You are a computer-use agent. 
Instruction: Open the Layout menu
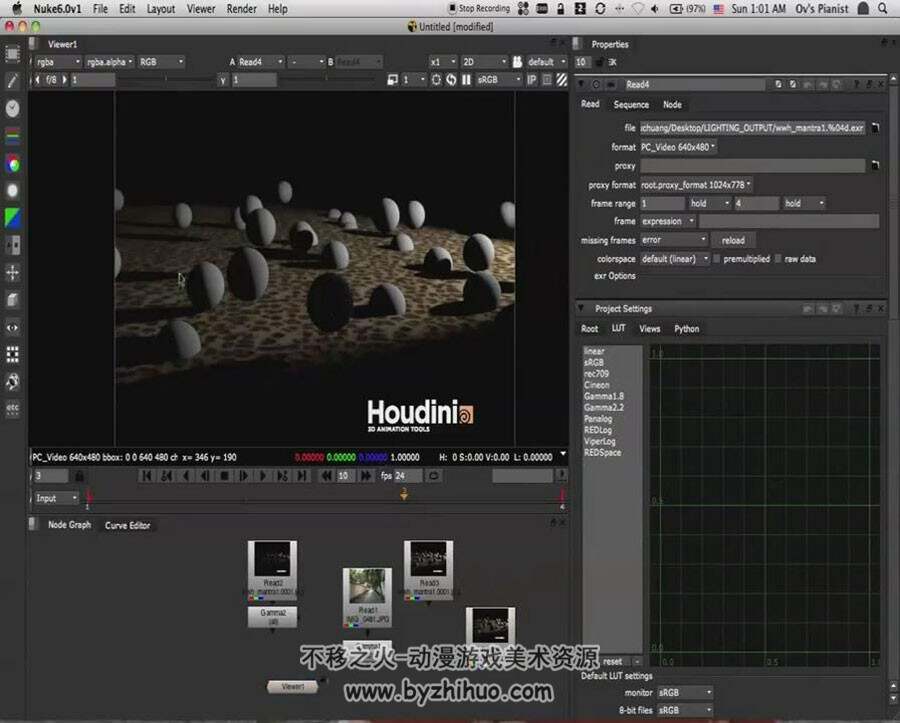[x=161, y=9]
